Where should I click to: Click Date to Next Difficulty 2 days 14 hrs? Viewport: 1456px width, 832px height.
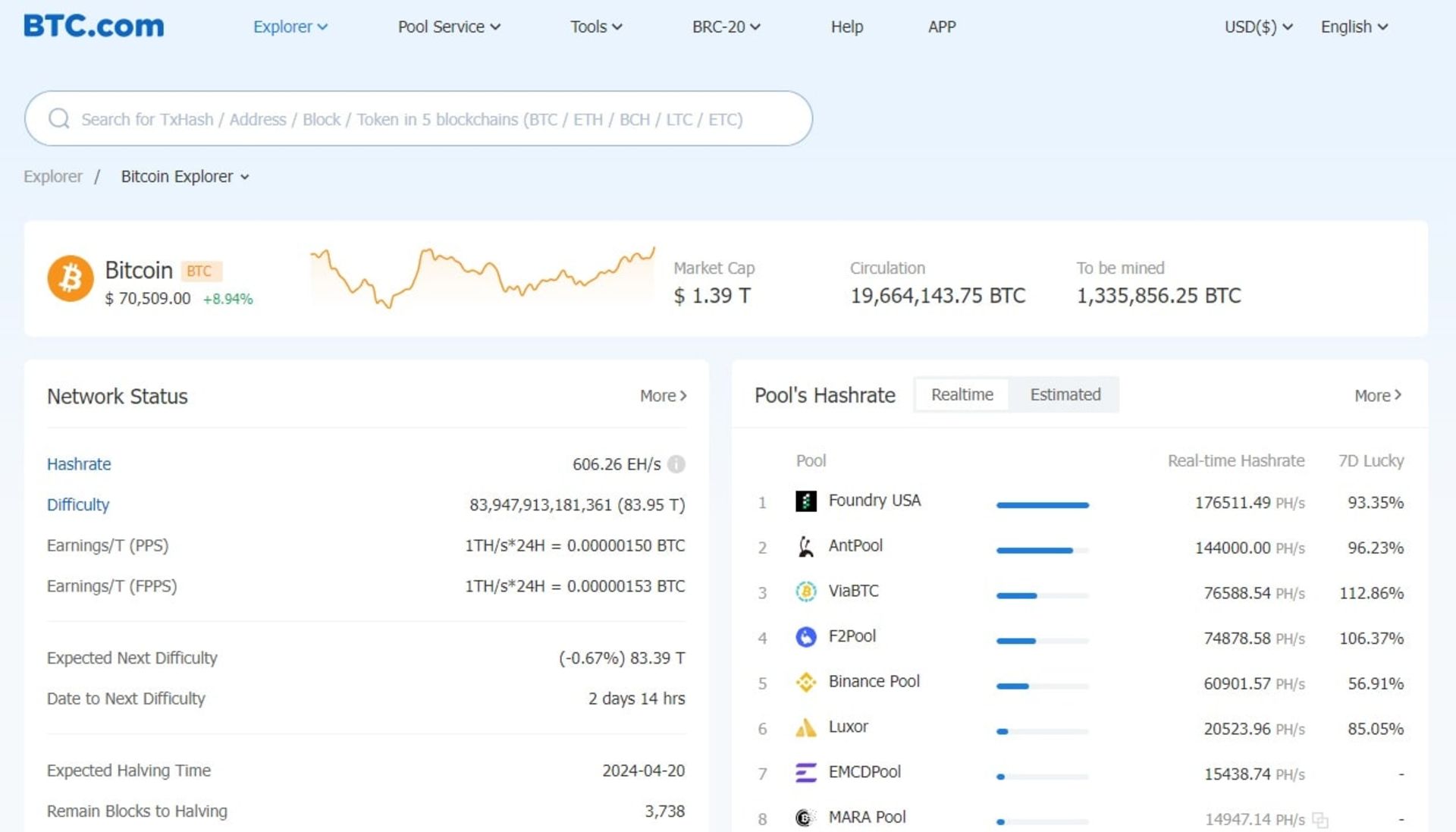636,699
